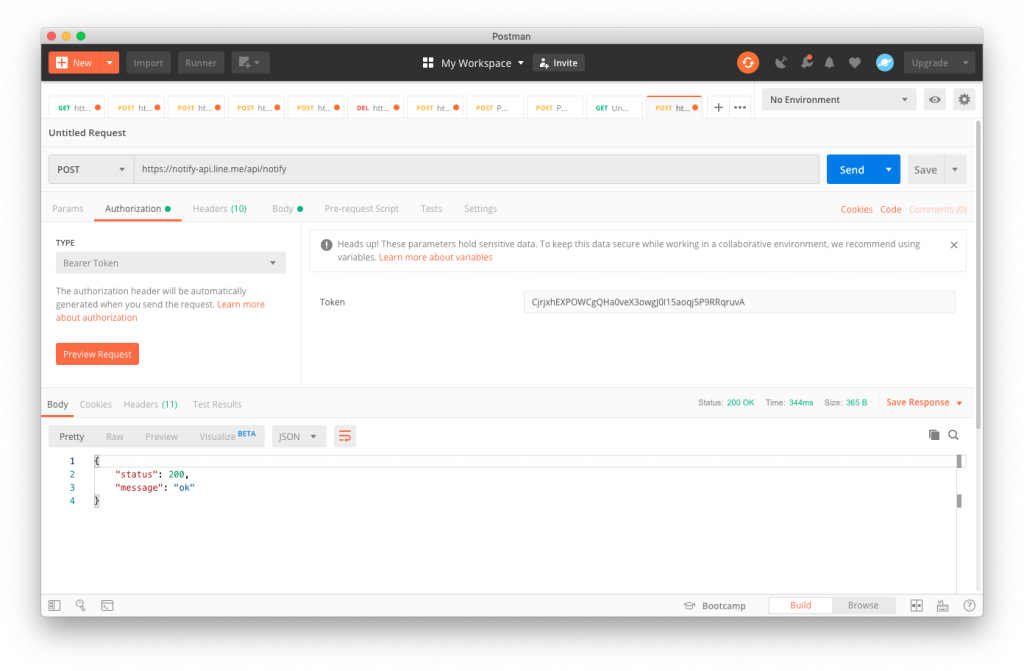Open the Code link
1024x671 pixels.
[890, 209]
